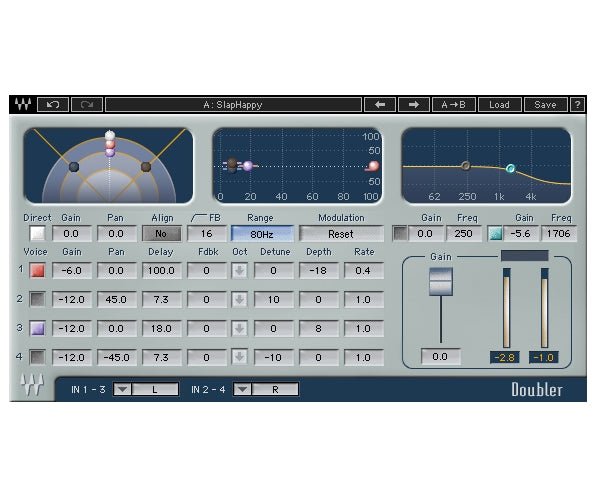Redo the last change
The image size is (597, 497).
87,104
